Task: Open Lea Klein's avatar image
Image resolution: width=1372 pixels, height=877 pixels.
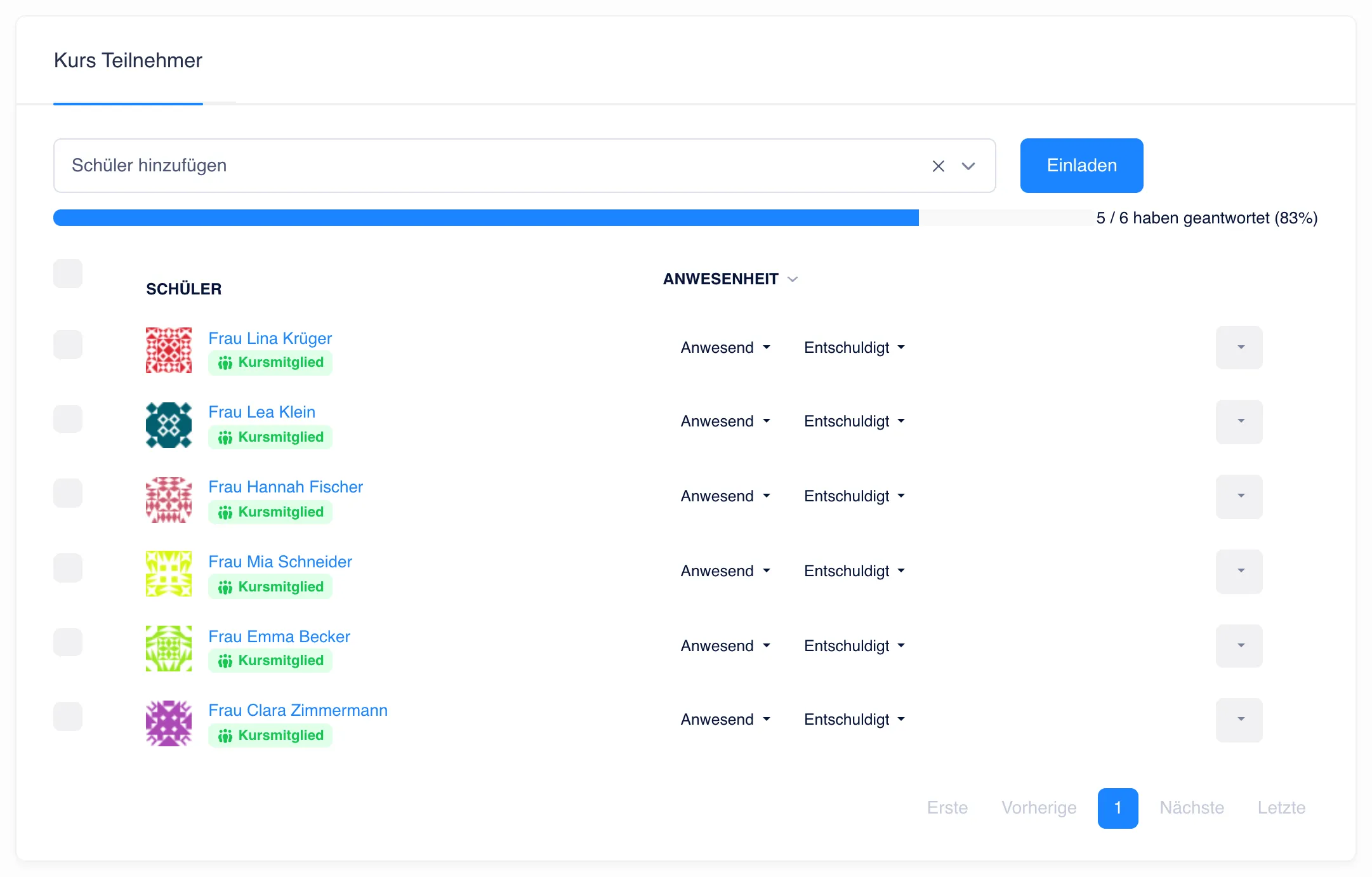Action: (x=169, y=425)
